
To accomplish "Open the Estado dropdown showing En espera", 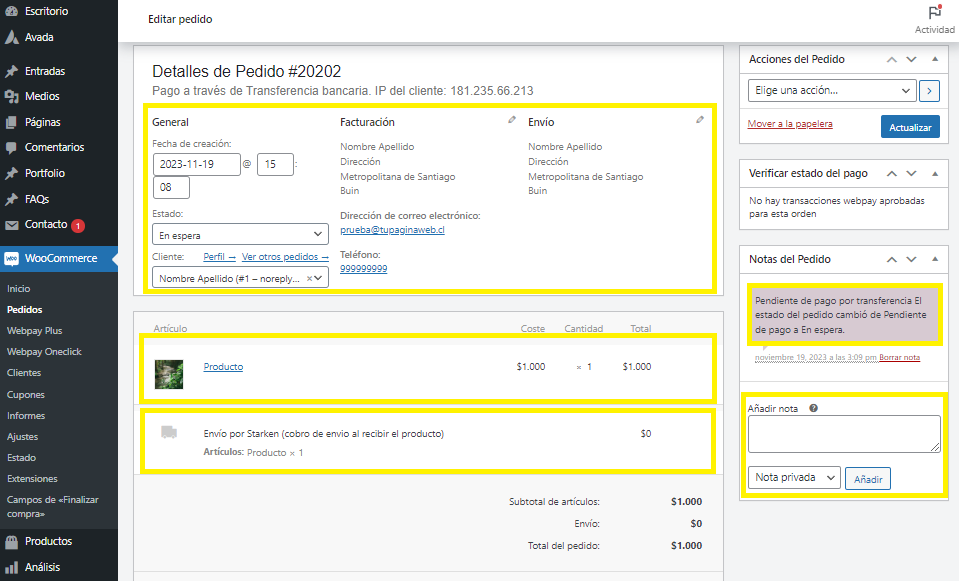I will 240,235.
